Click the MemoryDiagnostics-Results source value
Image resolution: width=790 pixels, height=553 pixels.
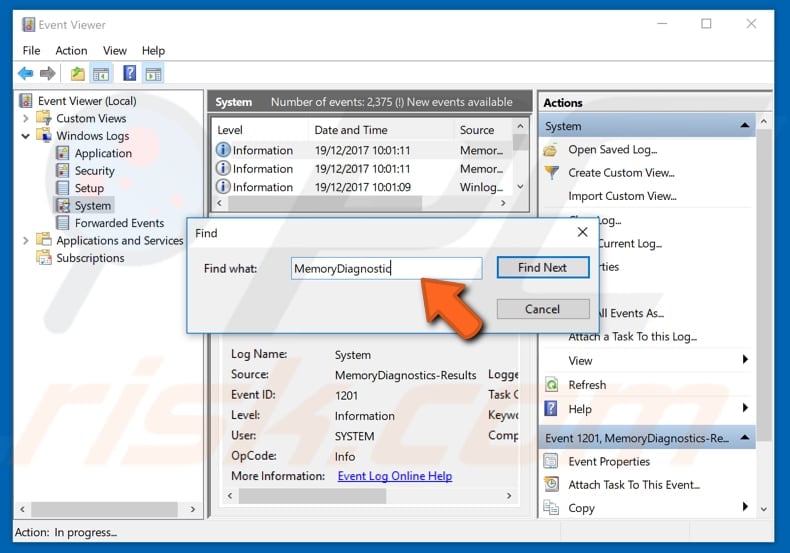click(x=406, y=375)
